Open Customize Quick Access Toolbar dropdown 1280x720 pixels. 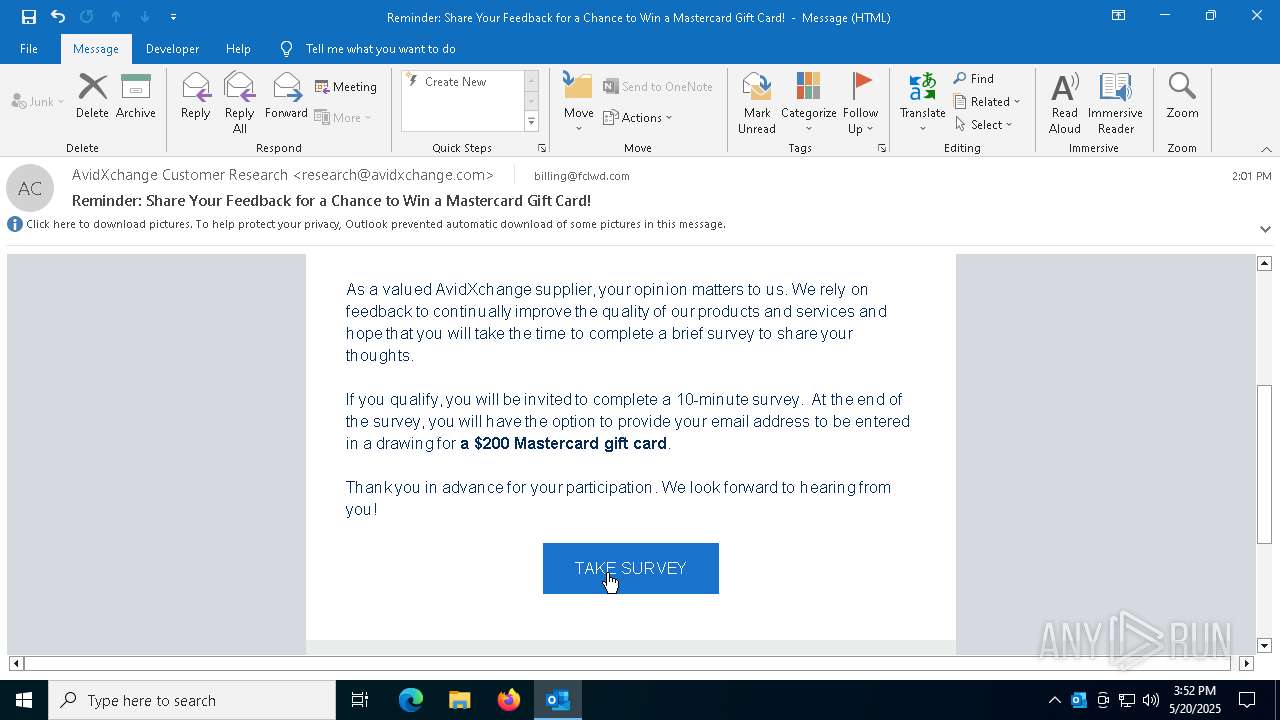[x=173, y=17]
